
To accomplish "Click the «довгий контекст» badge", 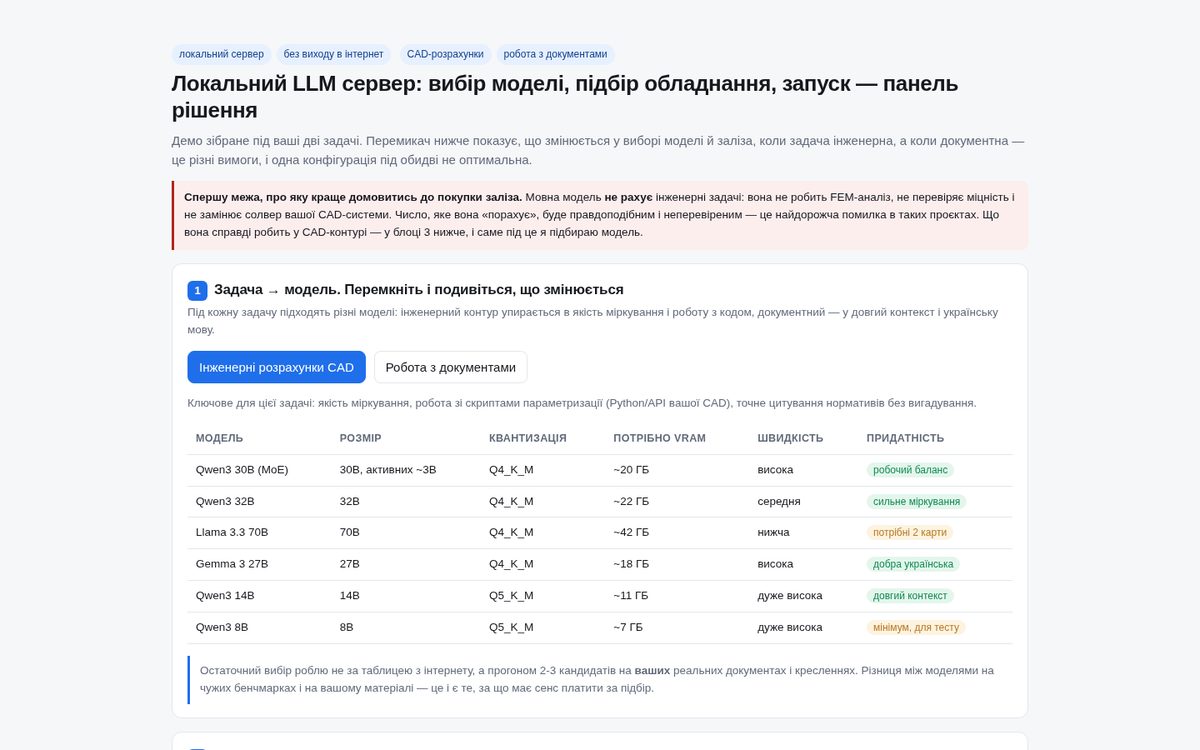I will pos(910,595).
